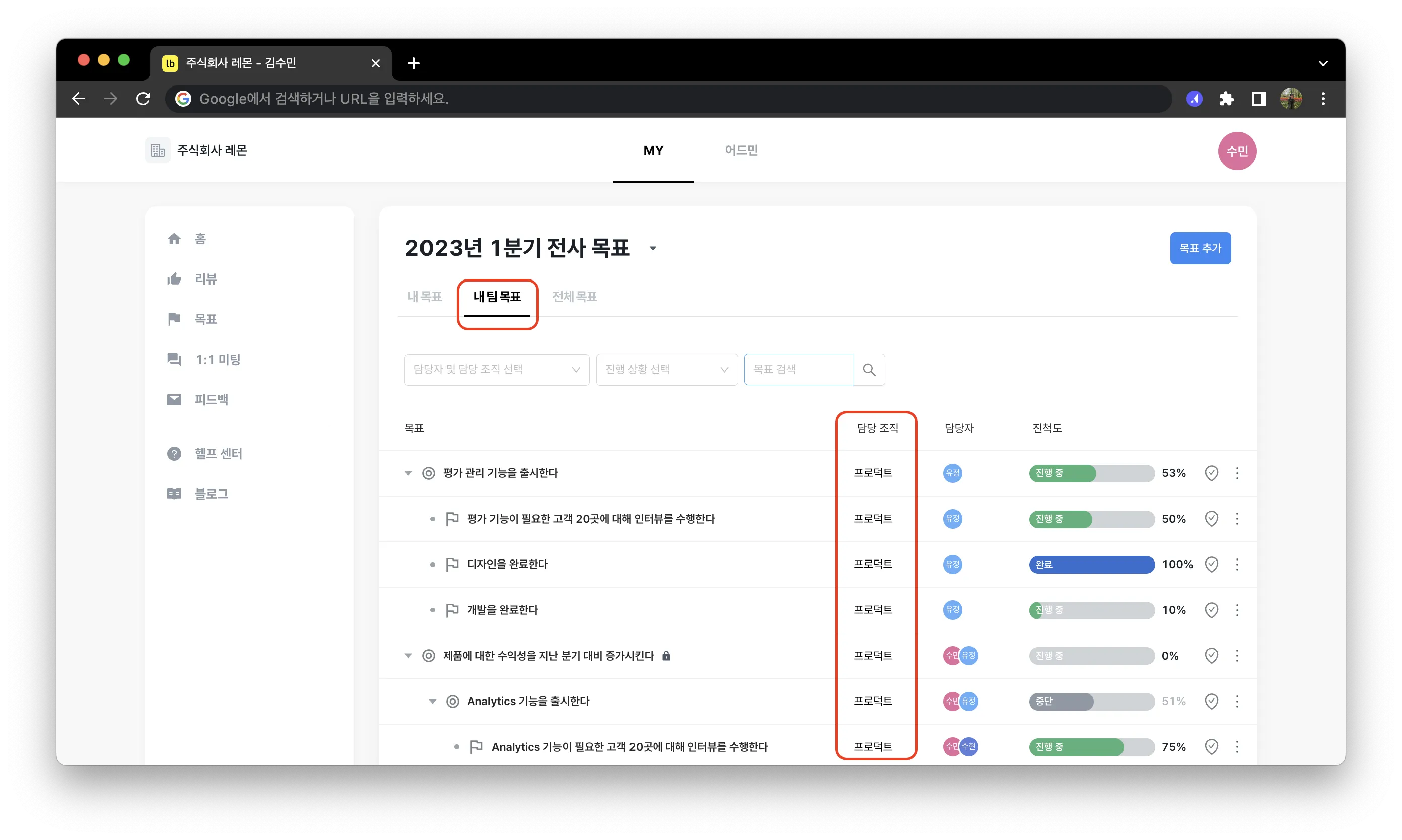Screen dimensions: 1402x840
Task: Open 홈 in the sidebar
Action: pyautogui.click(x=187, y=239)
